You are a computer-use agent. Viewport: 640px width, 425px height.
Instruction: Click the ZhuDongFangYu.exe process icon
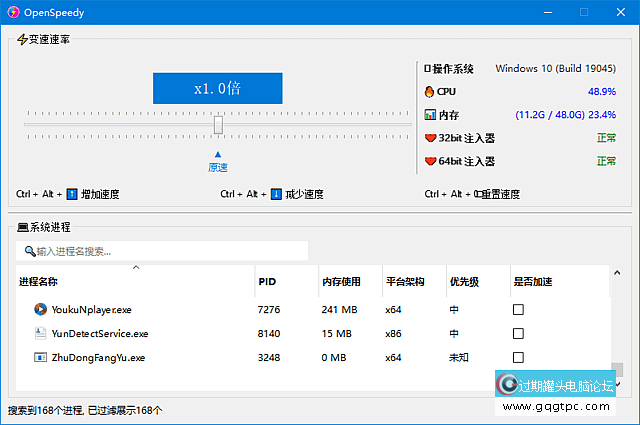click(x=40, y=357)
